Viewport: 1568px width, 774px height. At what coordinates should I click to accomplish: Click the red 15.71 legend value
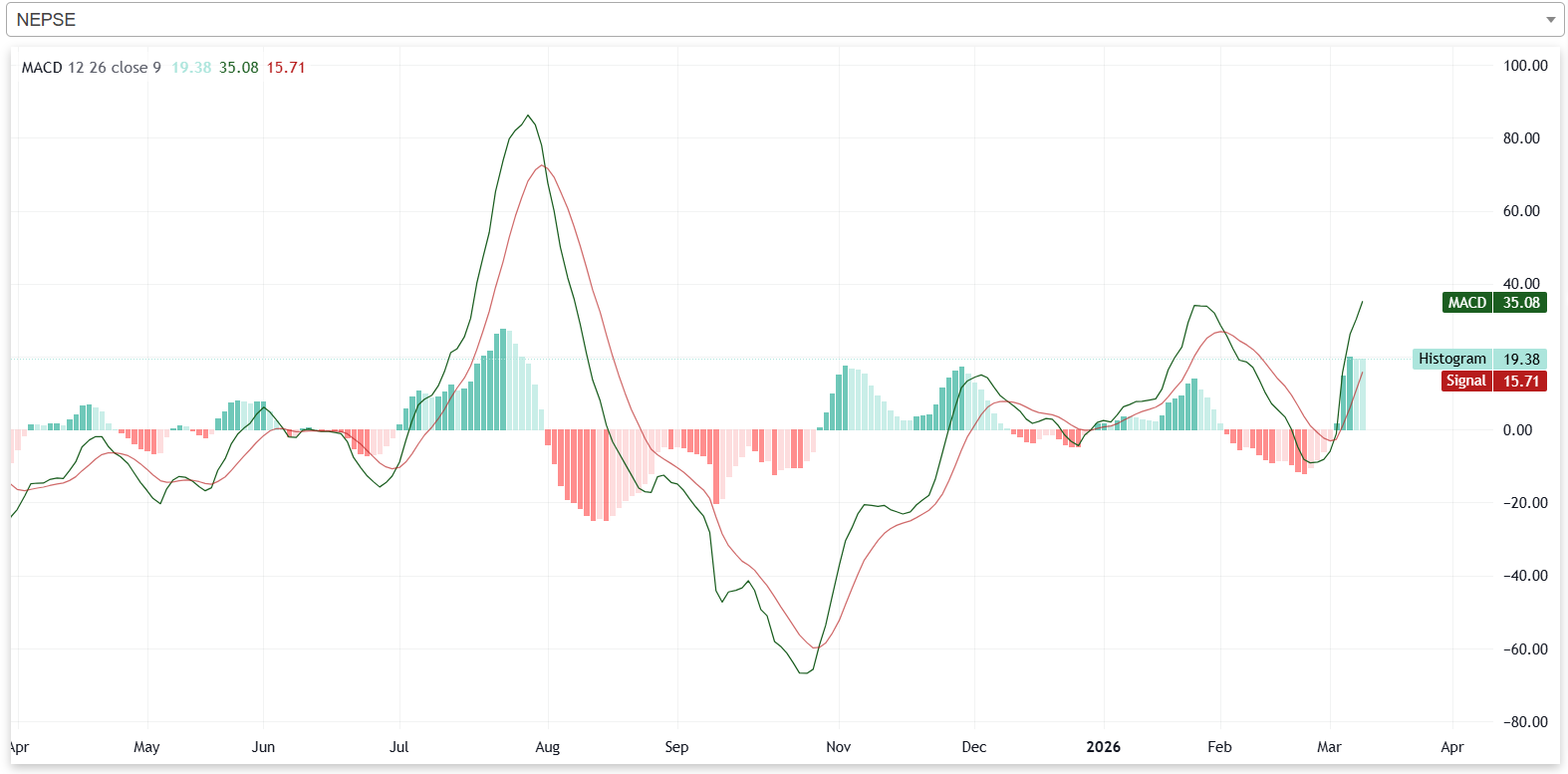click(286, 68)
